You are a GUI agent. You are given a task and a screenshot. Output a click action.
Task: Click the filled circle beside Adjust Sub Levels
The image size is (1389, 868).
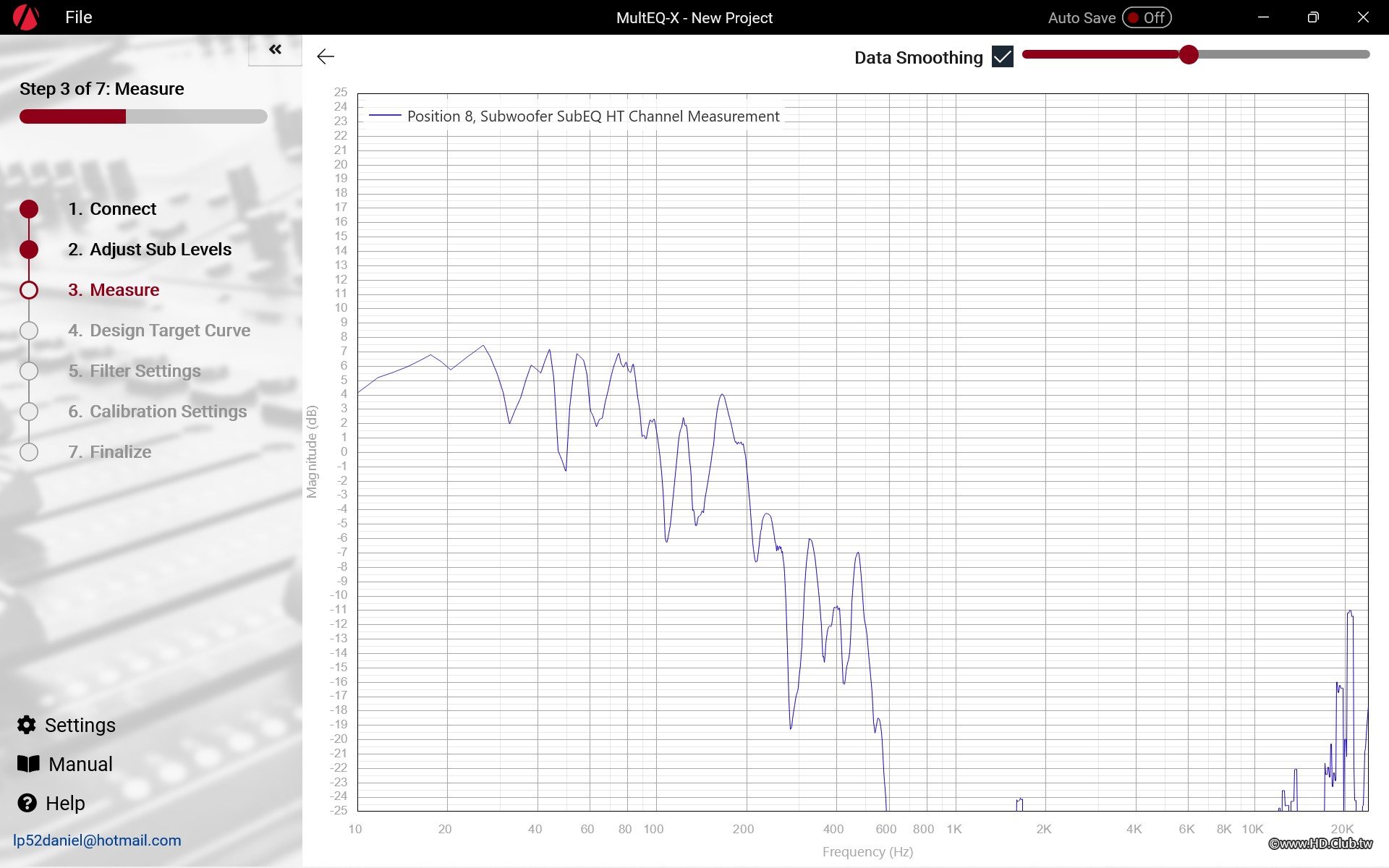click(x=29, y=250)
